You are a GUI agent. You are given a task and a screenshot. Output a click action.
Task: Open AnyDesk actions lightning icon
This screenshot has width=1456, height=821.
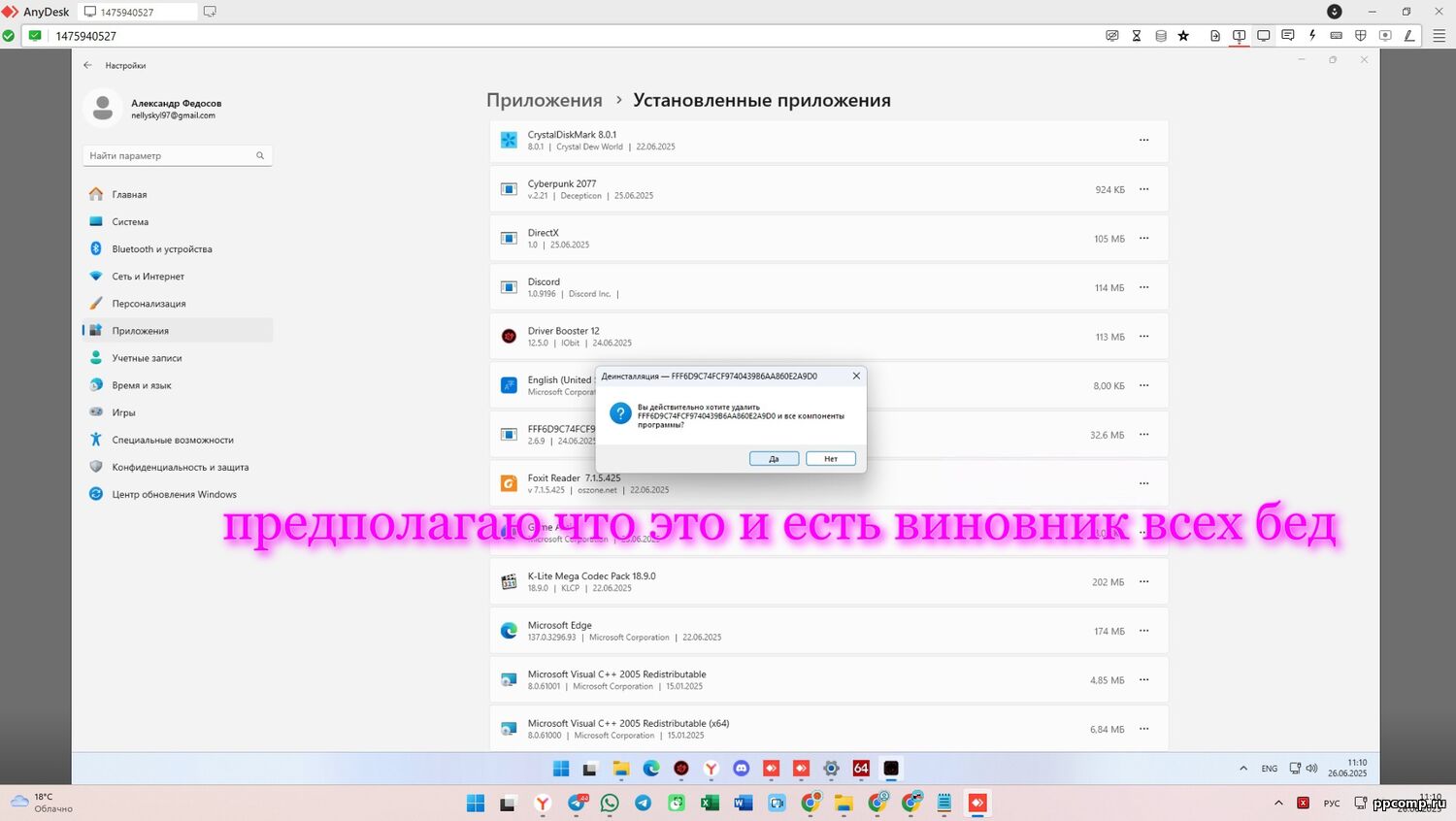pos(1312,36)
